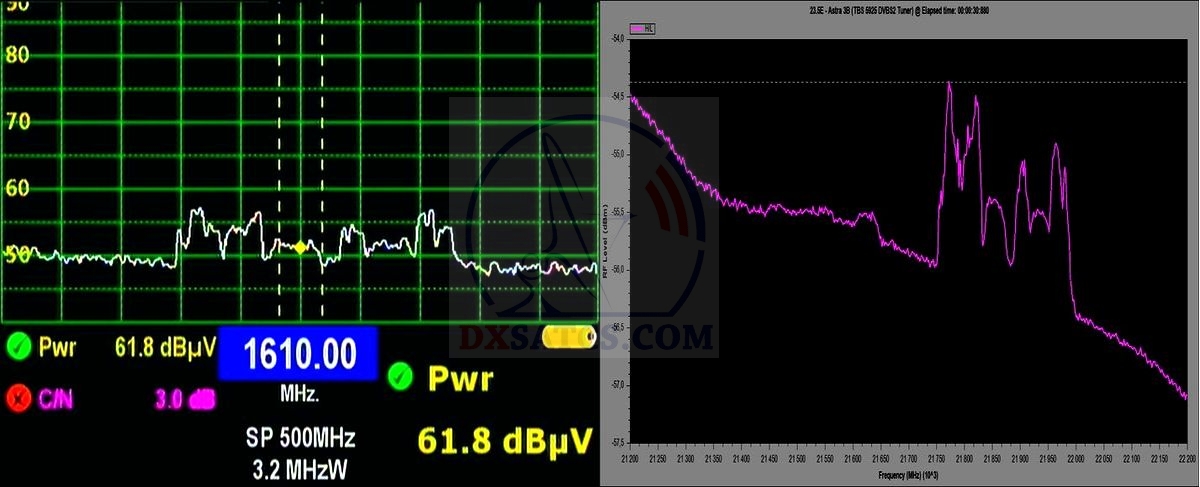
Task: Click the Astra 3B chart title
Action: 900,11
